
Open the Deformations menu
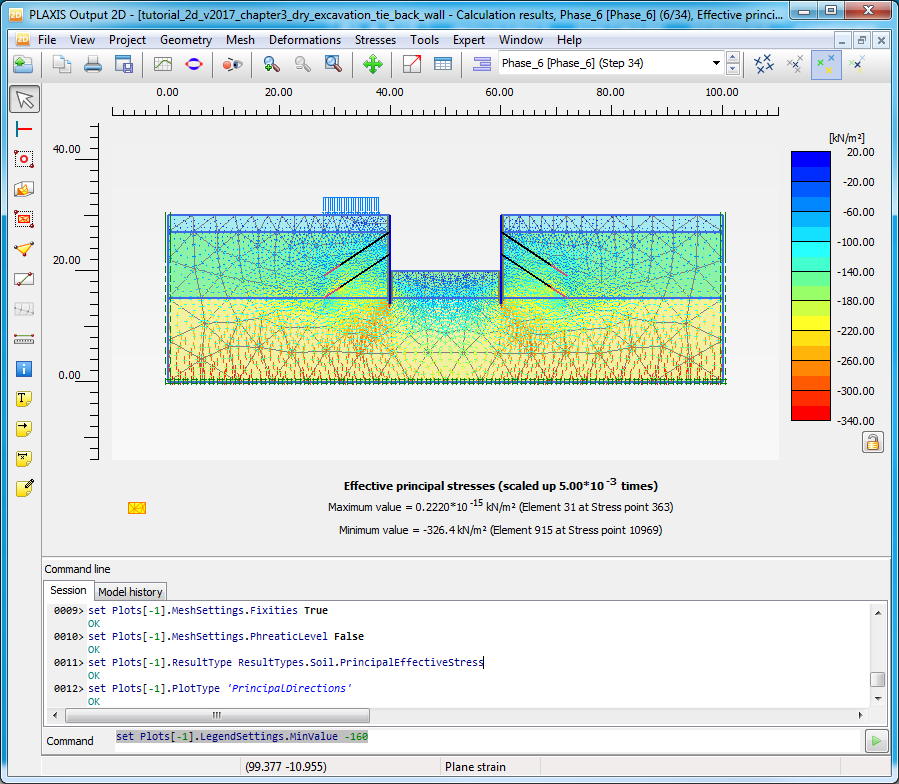[305, 40]
